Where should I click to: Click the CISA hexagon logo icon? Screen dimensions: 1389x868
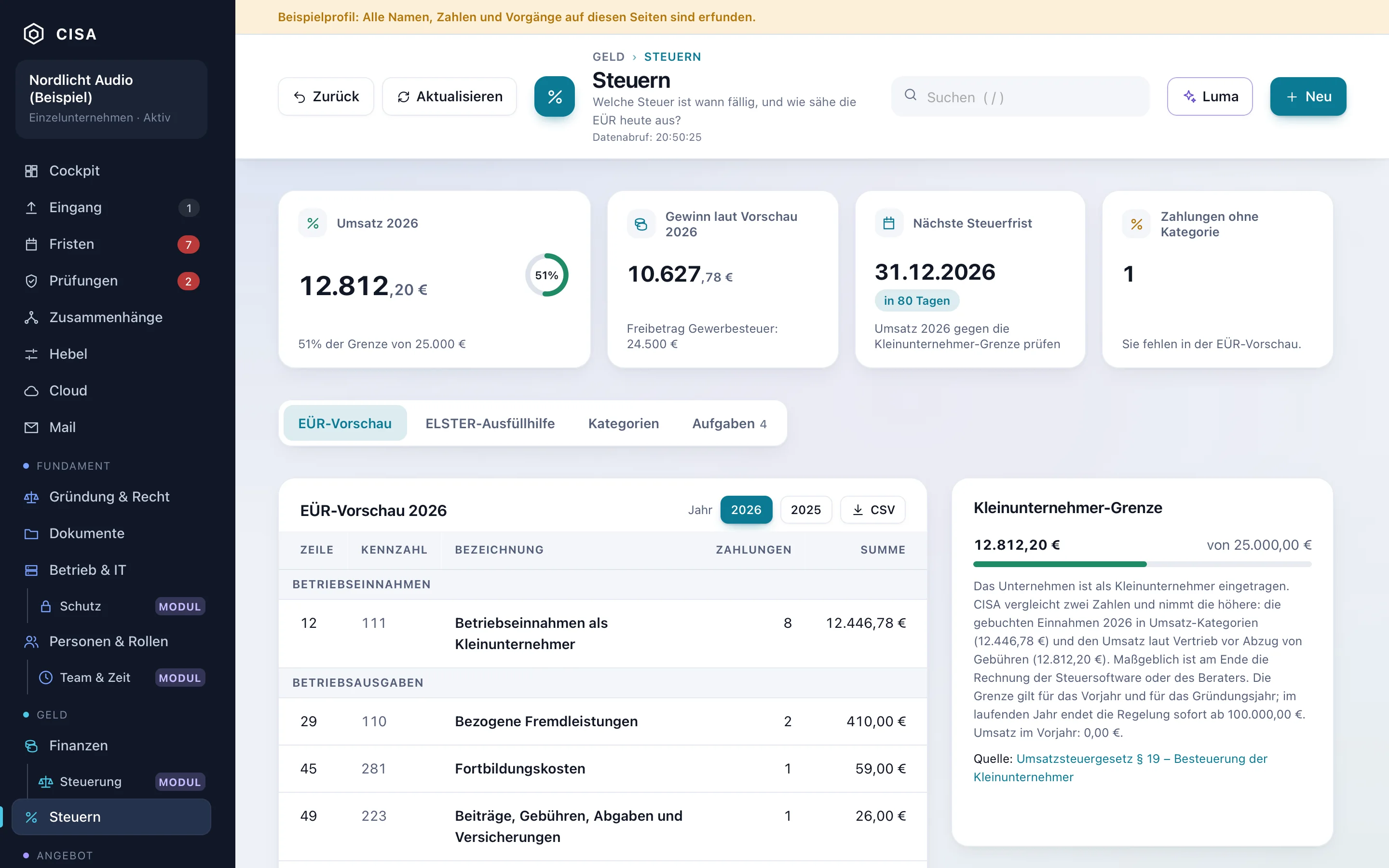click(33, 34)
